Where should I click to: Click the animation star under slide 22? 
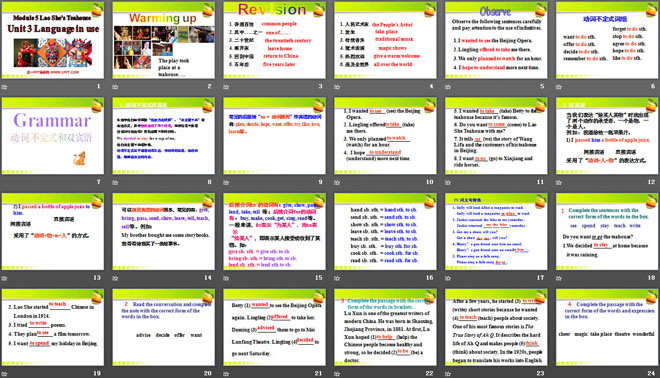(x=337, y=374)
